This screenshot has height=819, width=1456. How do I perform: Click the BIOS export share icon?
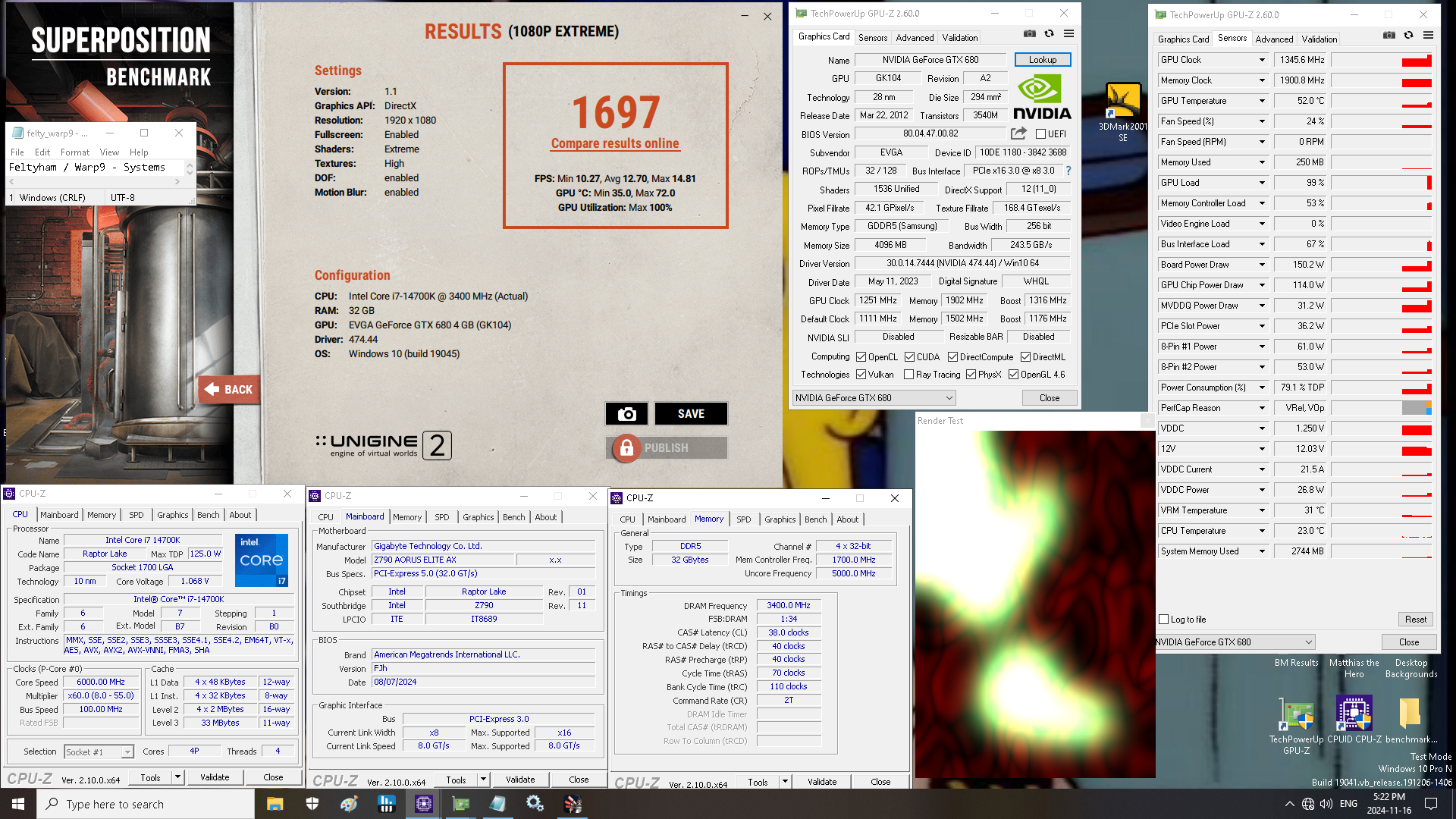1018,133
